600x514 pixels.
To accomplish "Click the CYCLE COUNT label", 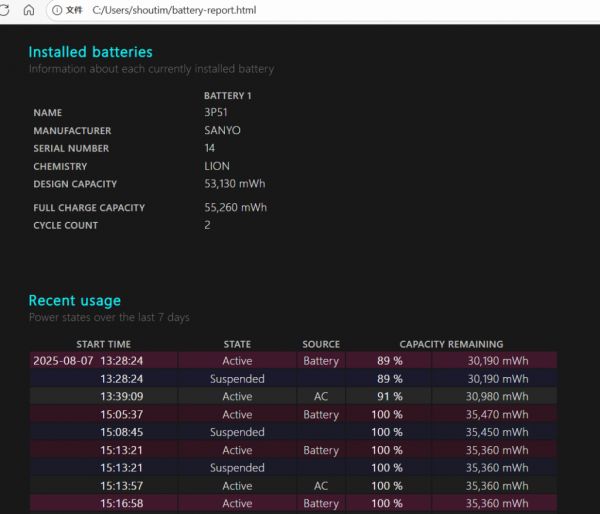I will coord(66,226).
